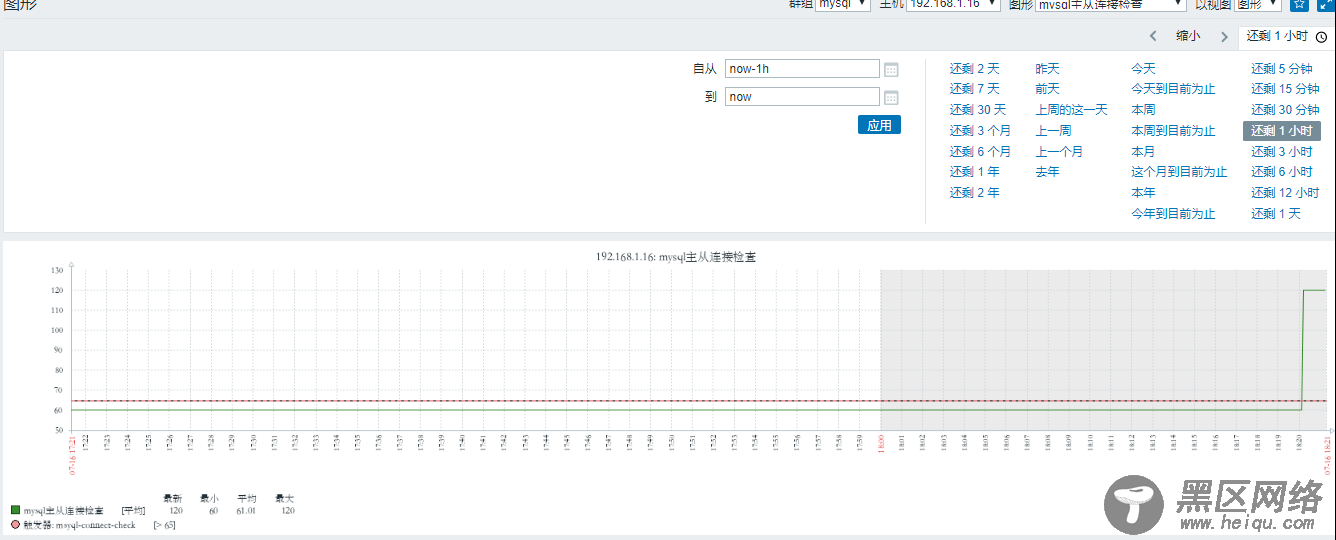
Task: Open calendar picker for 到 field
Action: click(x=891, y=98)
